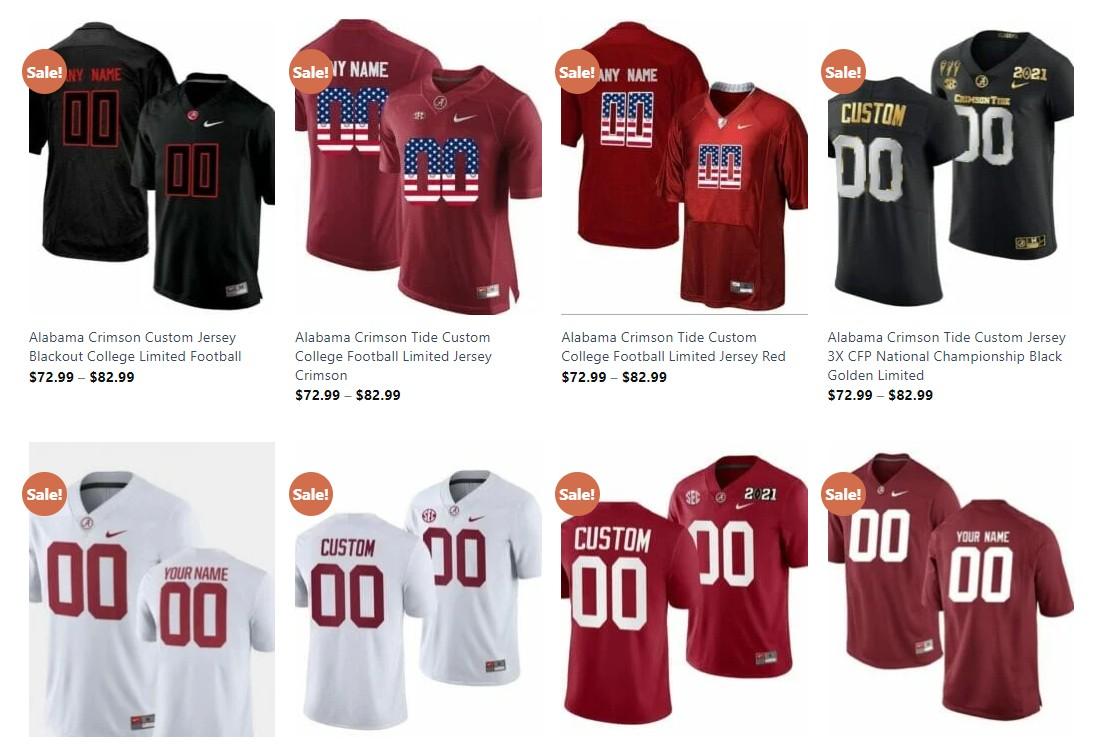Screen dimensions: 1098x747
Task: Click Sale badge on gray-background white jersey
Action: click(44, 494)
